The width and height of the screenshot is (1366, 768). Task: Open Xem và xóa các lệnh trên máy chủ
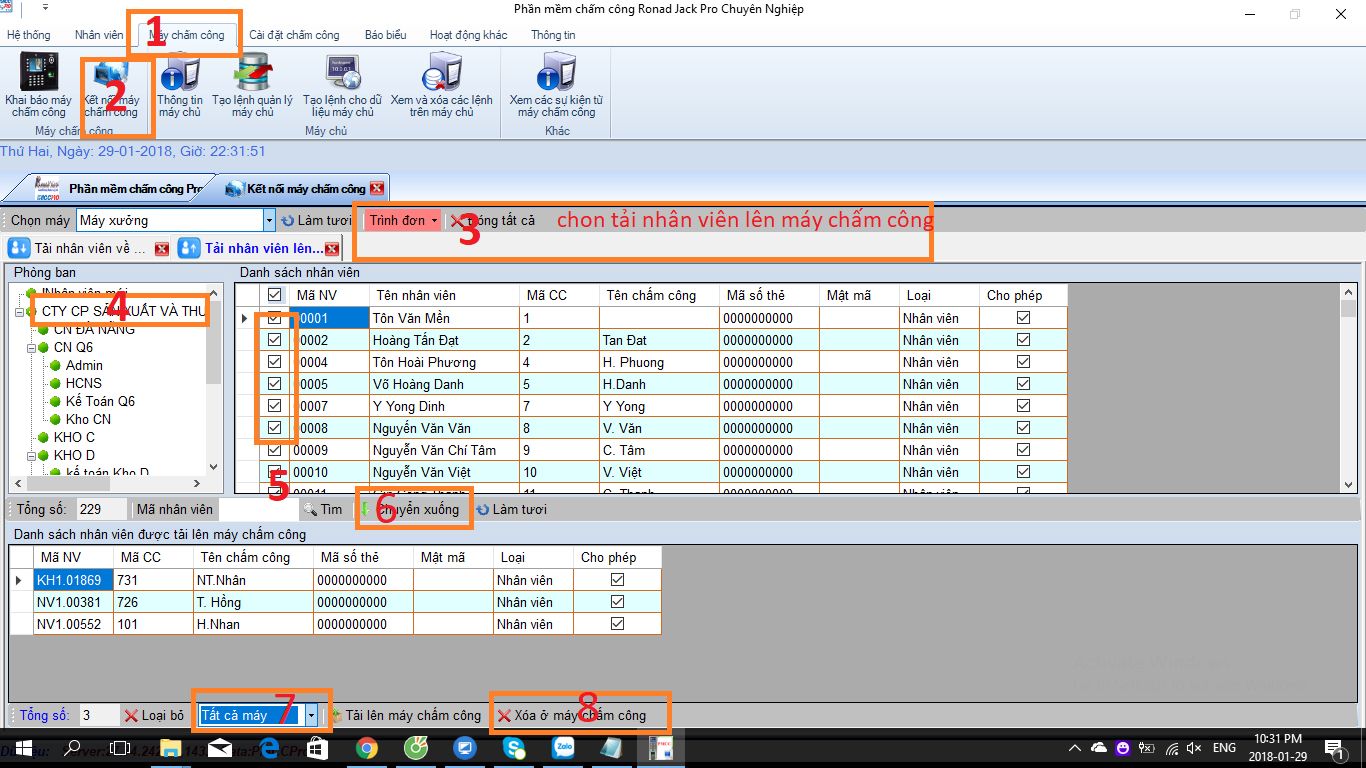point(441,84)
